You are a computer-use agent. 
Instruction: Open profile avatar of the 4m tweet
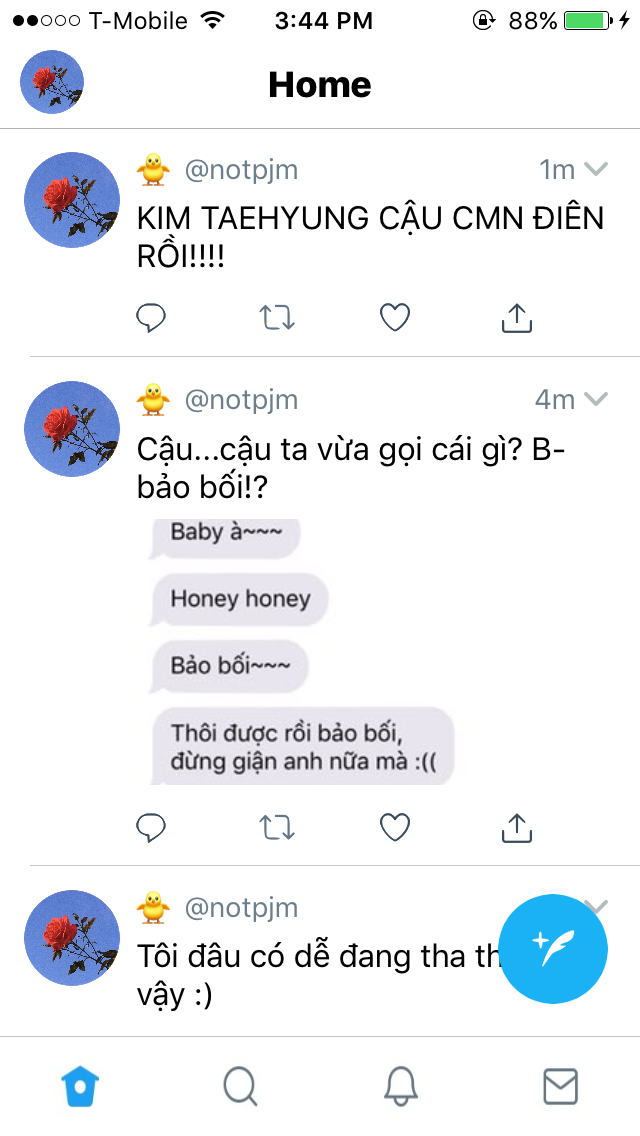coord(72,429)
